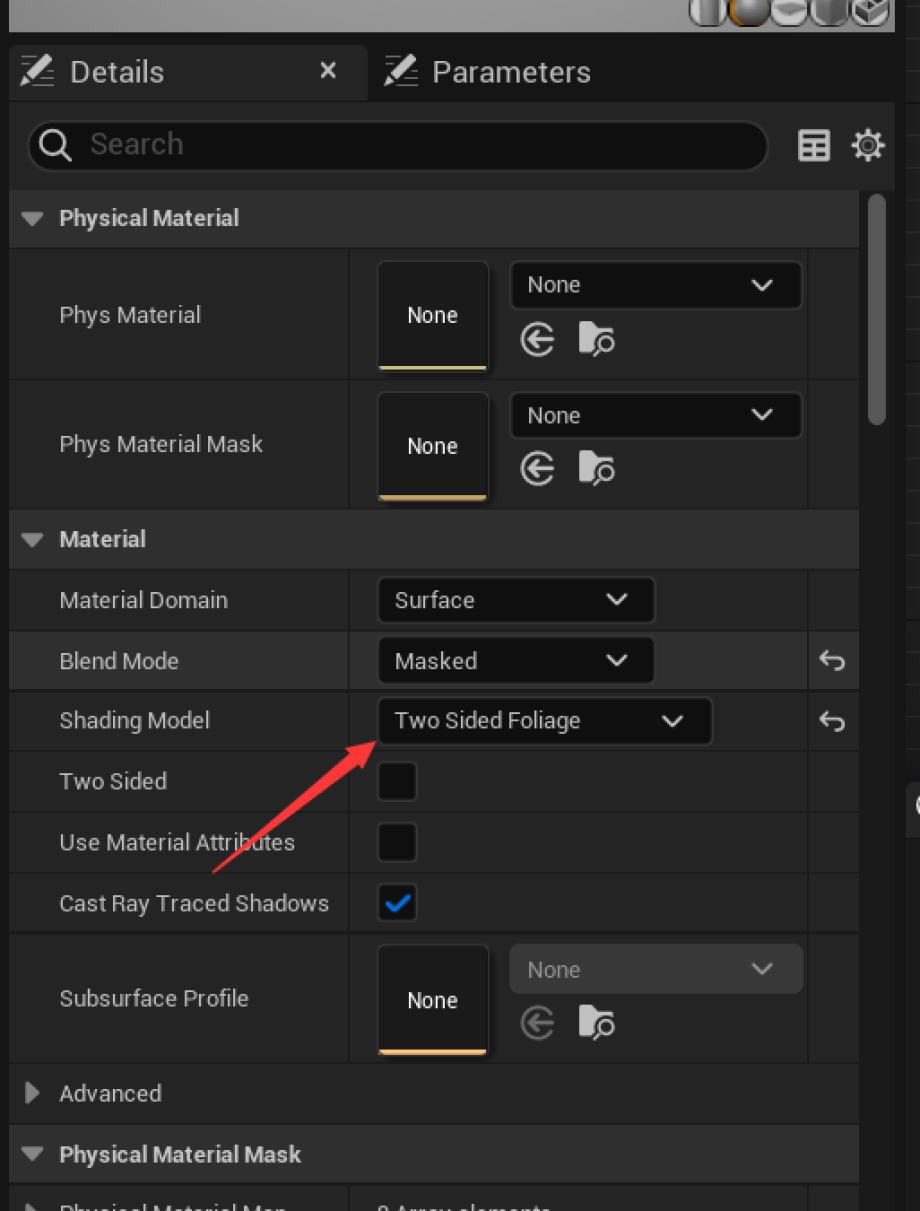Click the Subsurface Profile thumbnail
Screen dimensions: 920x1211
(x=432, y=1000)
